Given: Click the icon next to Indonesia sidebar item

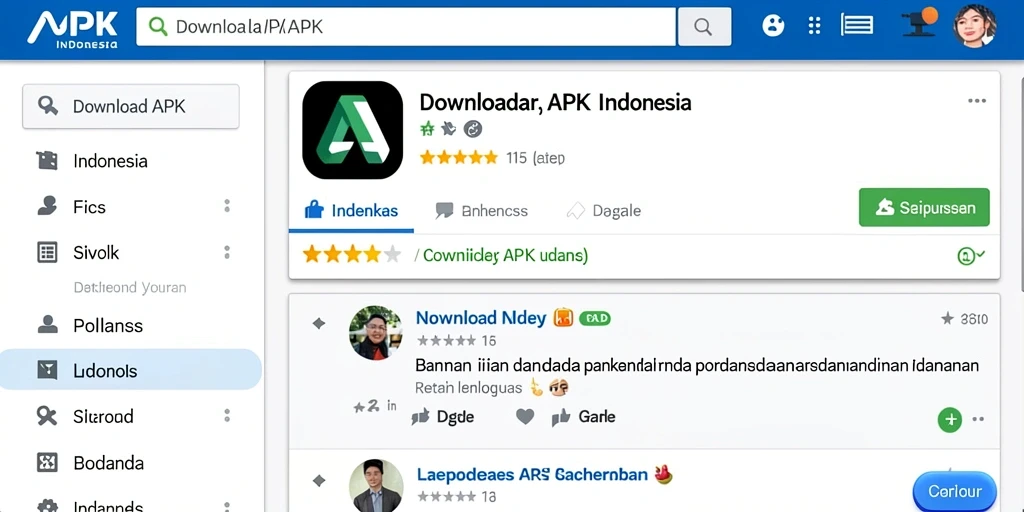Looking at the screenshot, I should pyautogui.click(x=47, y=161).
